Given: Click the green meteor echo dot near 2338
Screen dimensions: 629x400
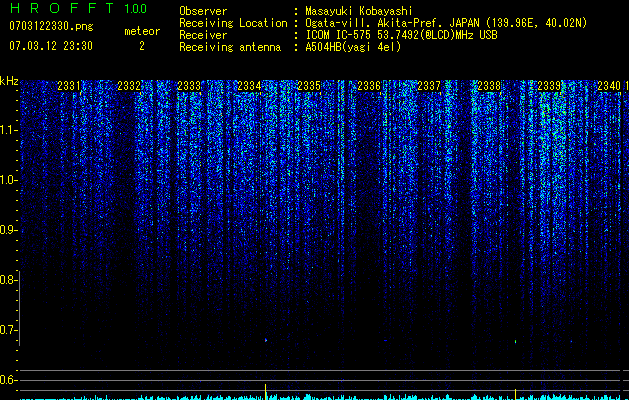Looking at the screenshot, I should pos(515,341).
